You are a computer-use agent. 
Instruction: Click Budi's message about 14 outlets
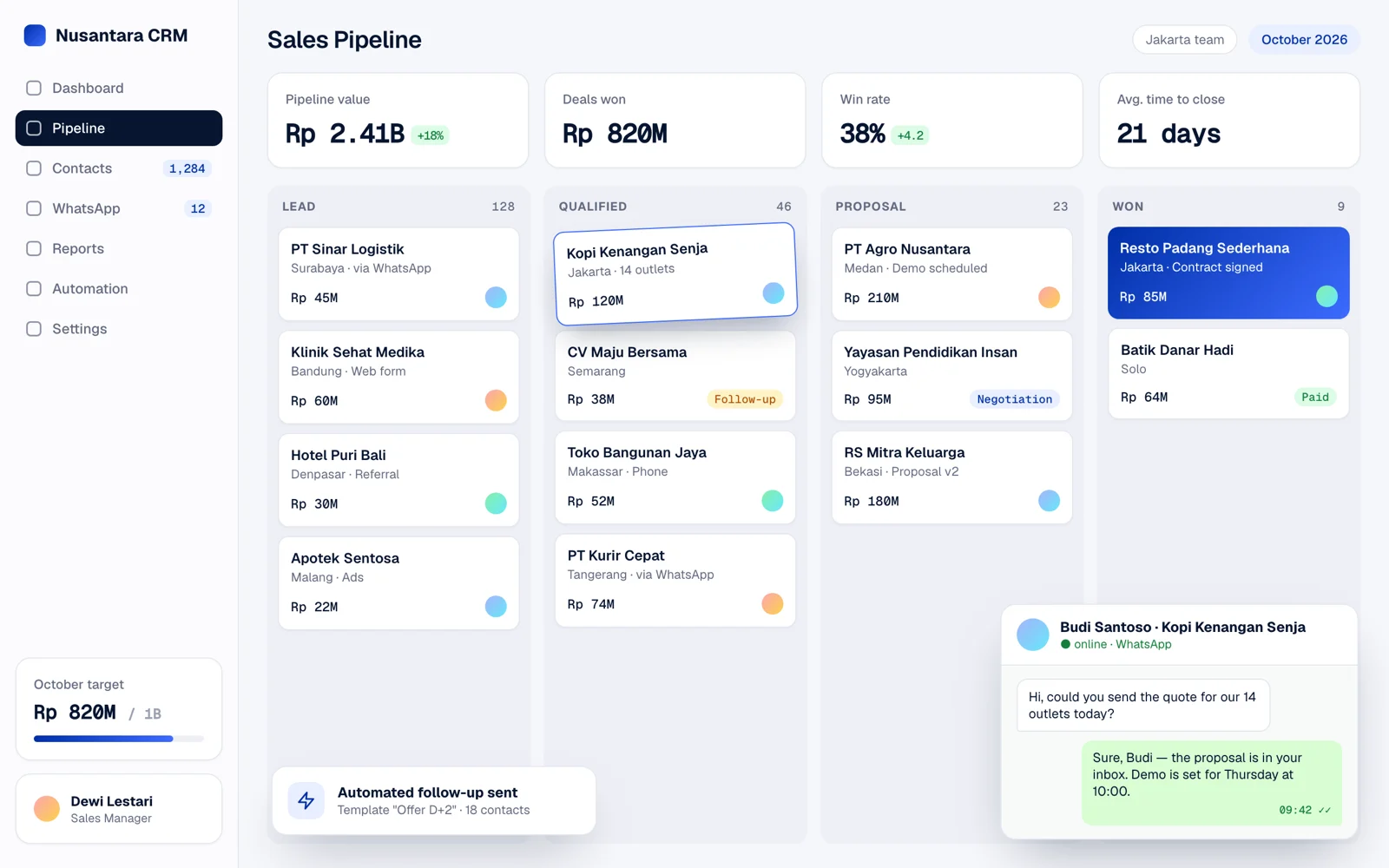1143,705
